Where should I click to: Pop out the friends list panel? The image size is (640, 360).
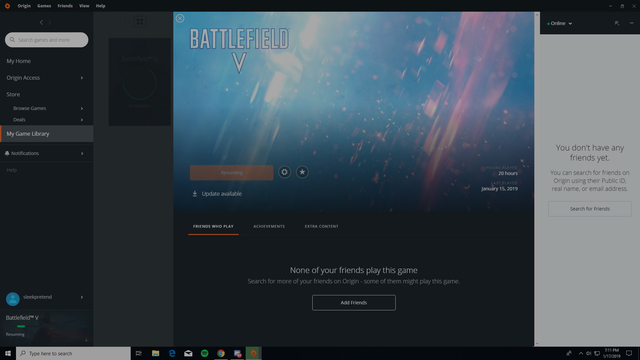click(x=617, y=23)
